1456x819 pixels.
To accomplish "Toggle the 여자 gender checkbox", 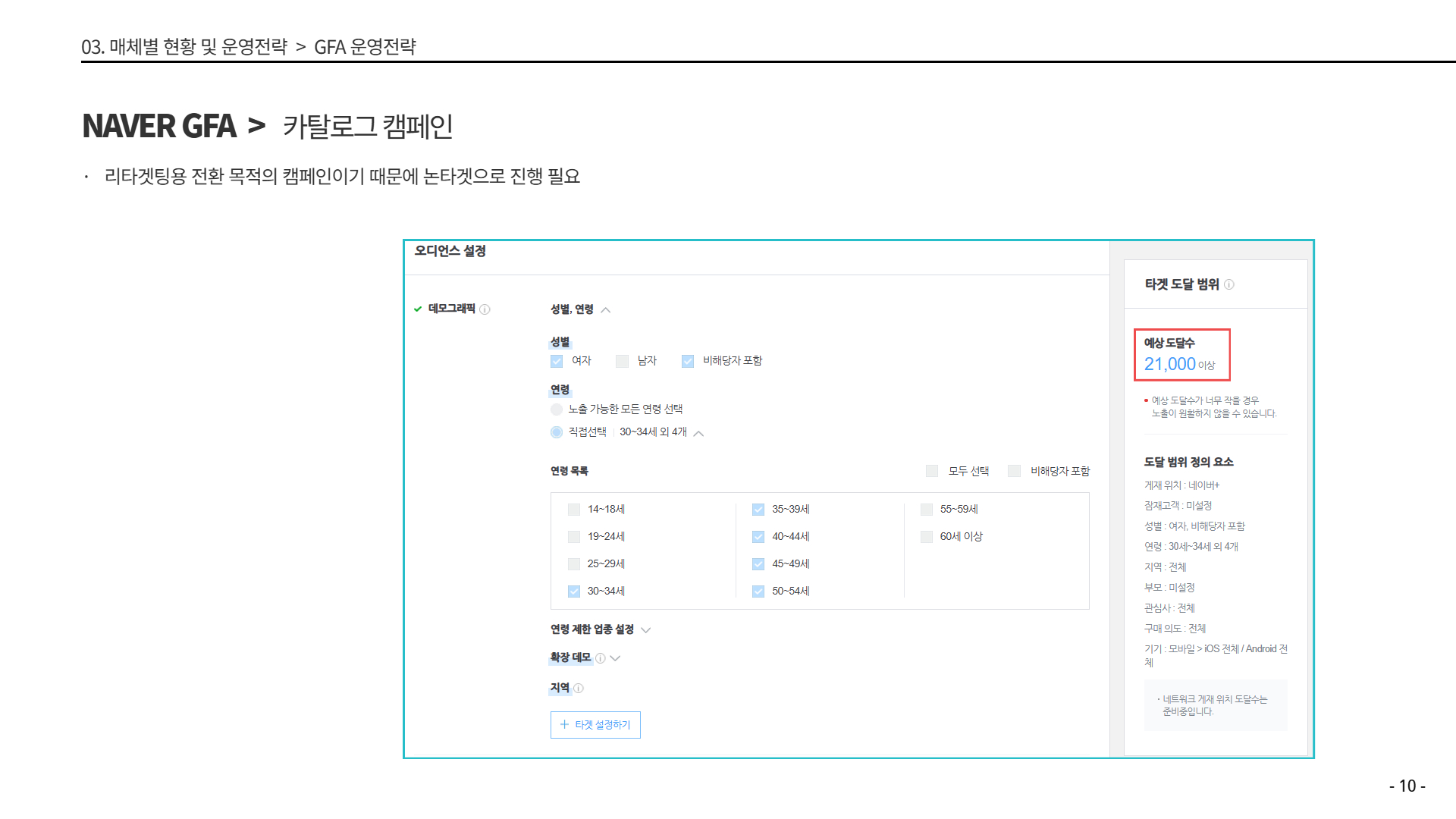I will (557, 361).
